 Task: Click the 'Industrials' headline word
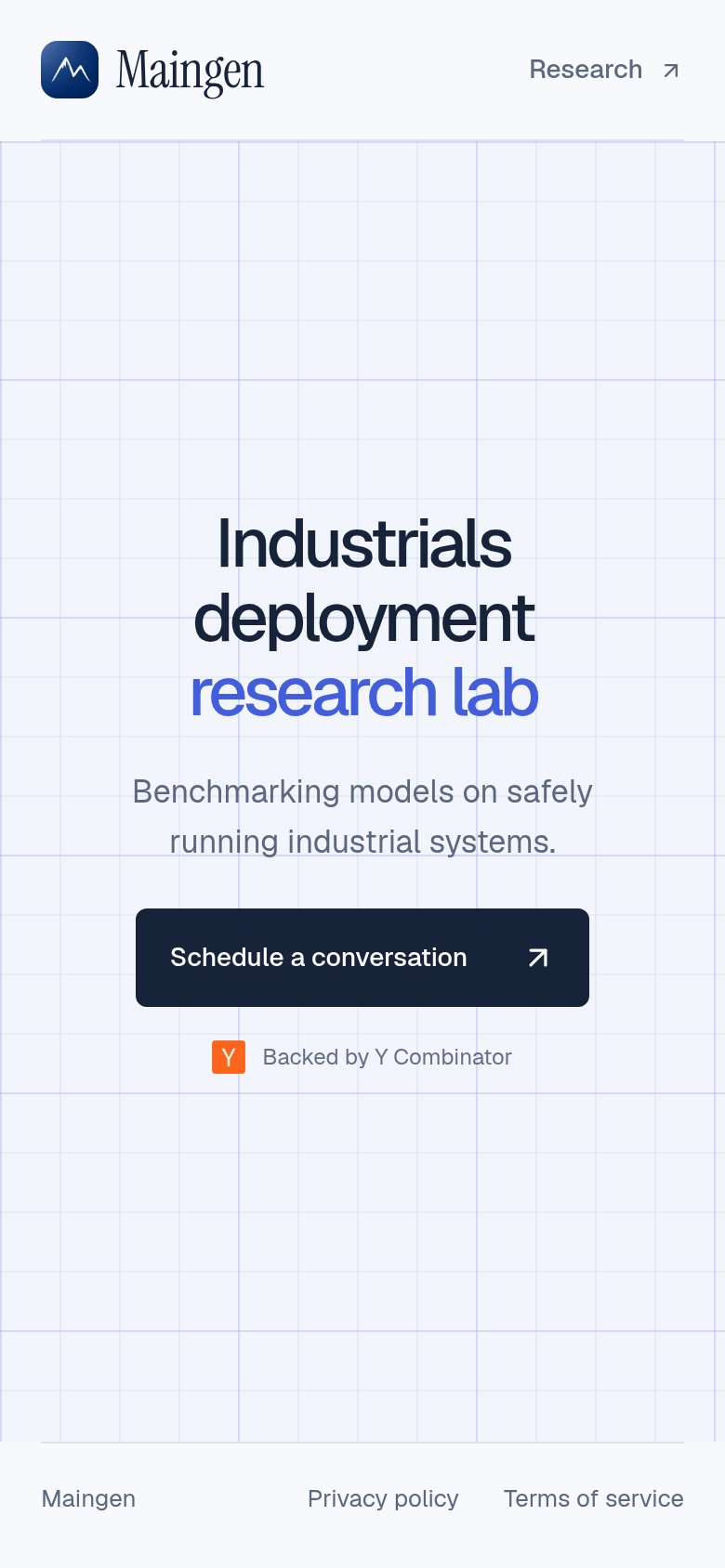[363, 544]
